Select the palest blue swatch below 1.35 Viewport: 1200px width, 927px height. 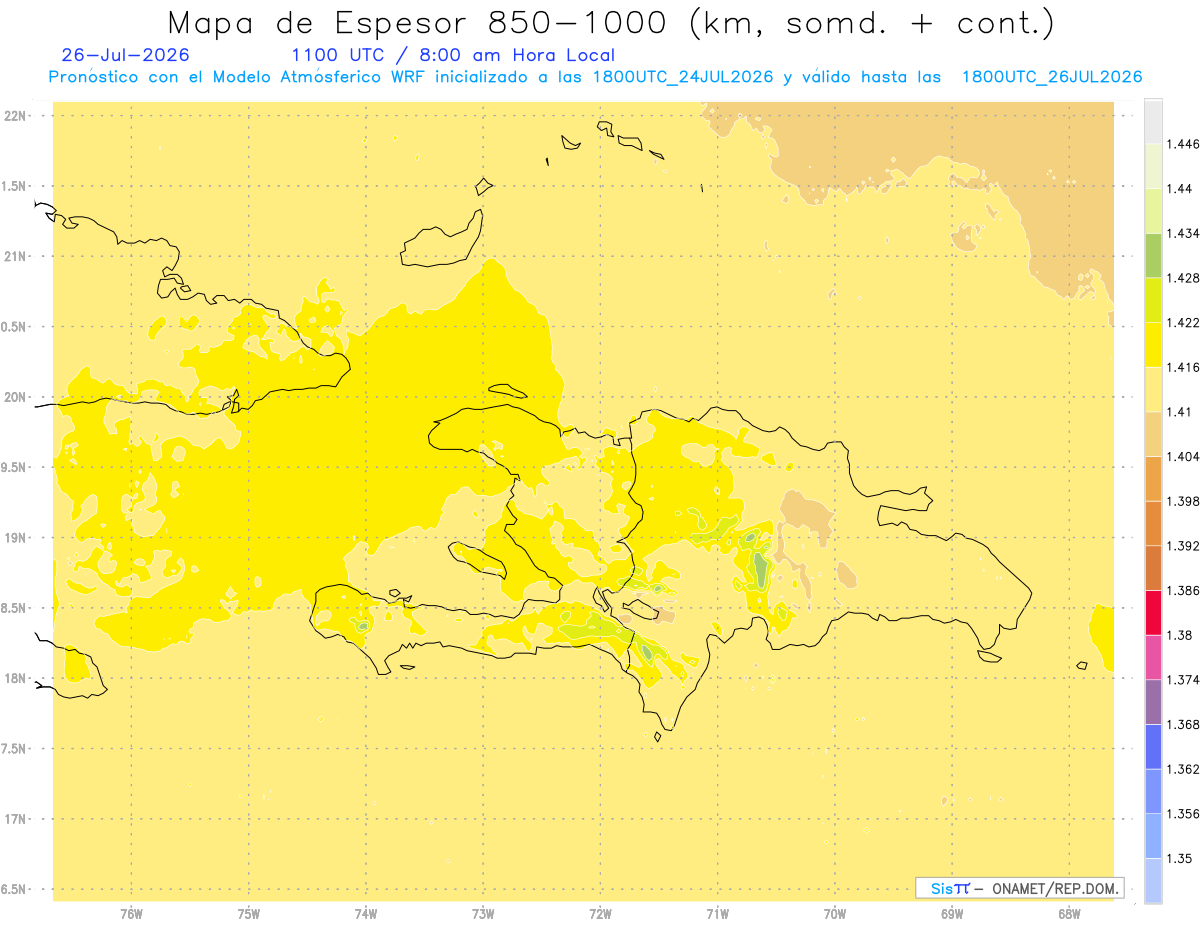1153,880
